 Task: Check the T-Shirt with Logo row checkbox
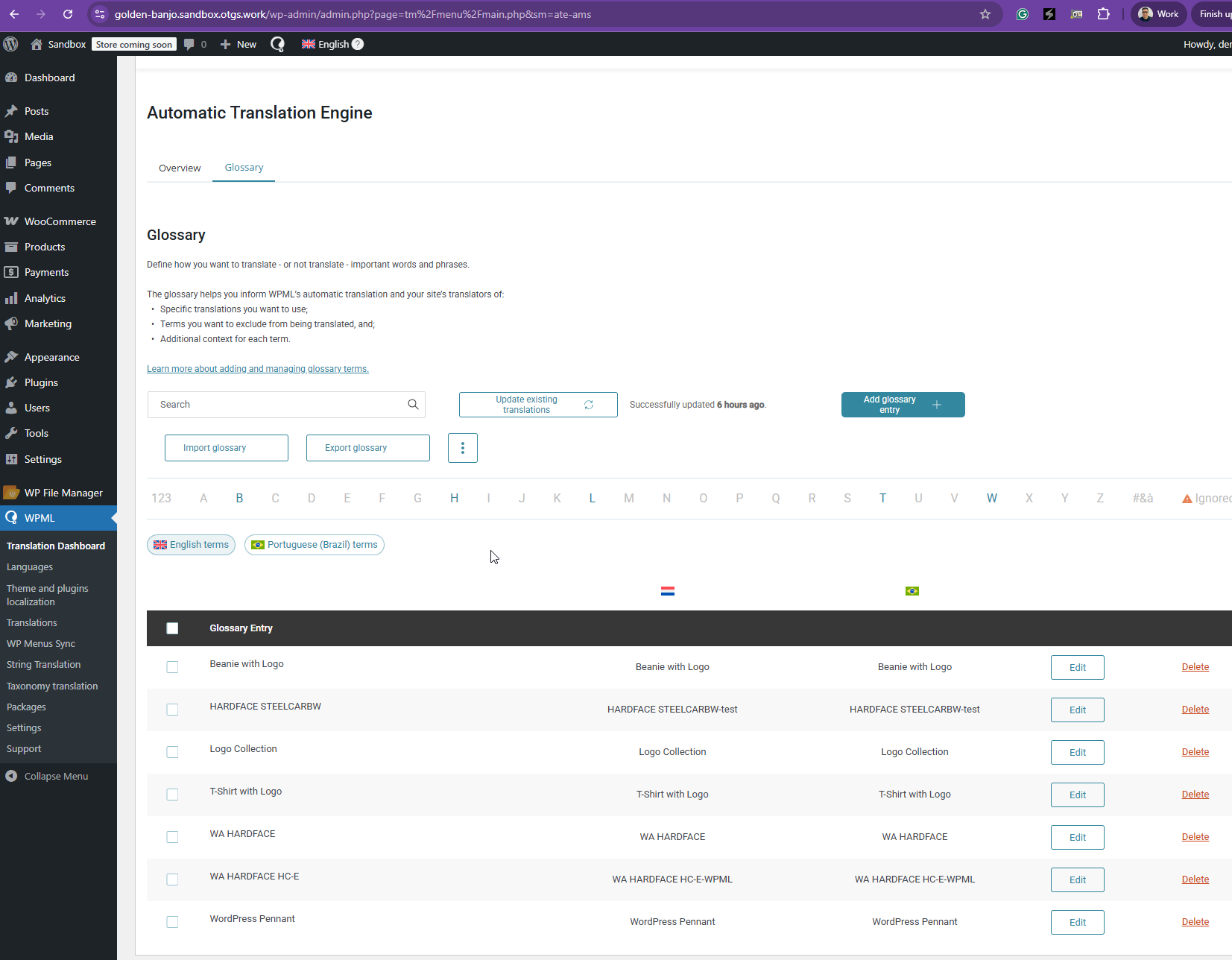(x=172, y=795)
